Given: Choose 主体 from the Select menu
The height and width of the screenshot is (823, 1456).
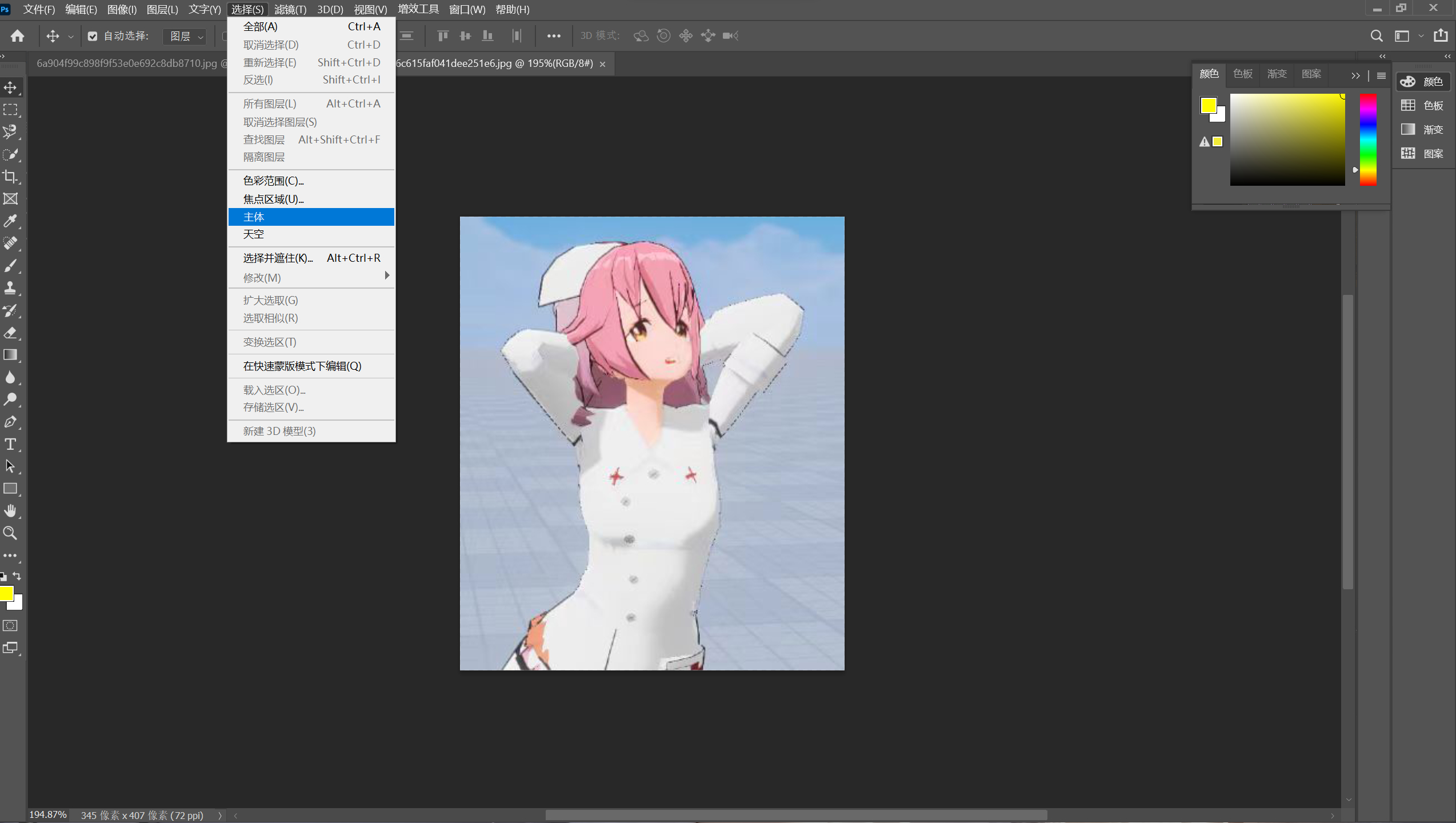Looking at the screenshot, I should tap(311, 217).
